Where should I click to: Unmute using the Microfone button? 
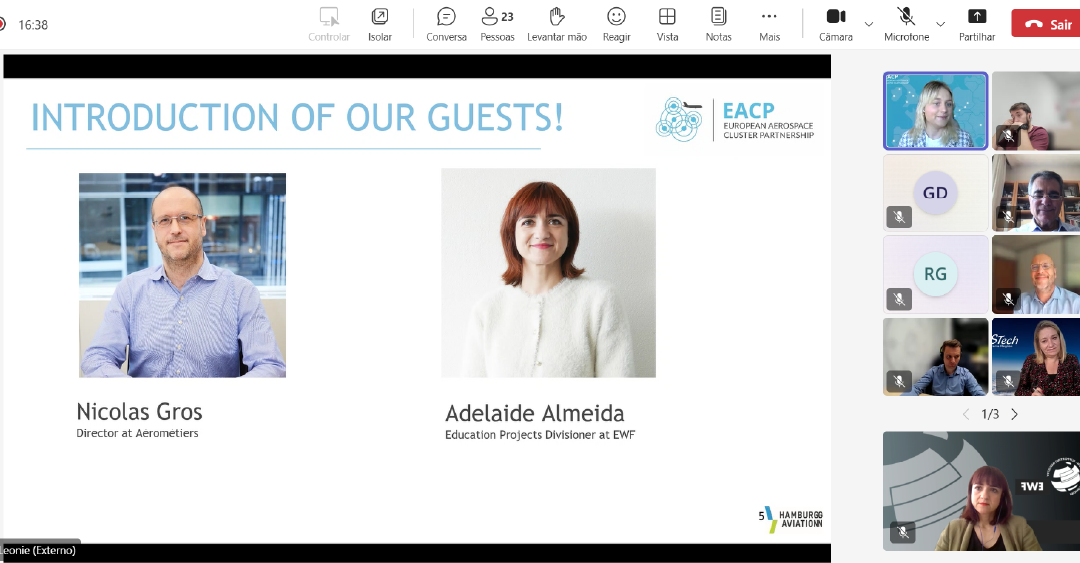tap(906, 24)
